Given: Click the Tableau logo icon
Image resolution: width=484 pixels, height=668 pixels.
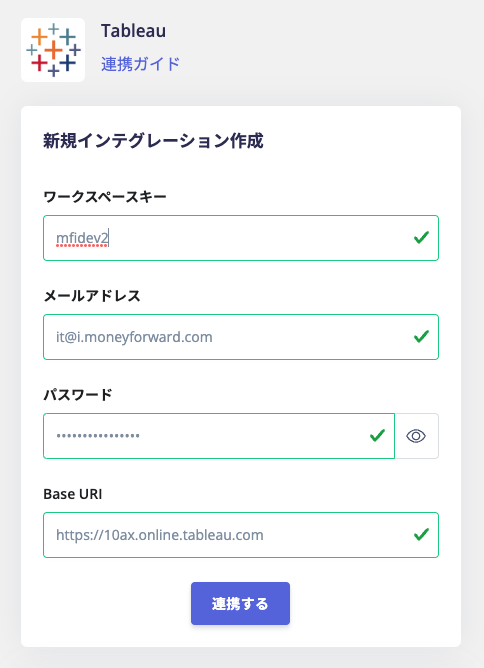Looking at the screenshot, I should (53, 50).
